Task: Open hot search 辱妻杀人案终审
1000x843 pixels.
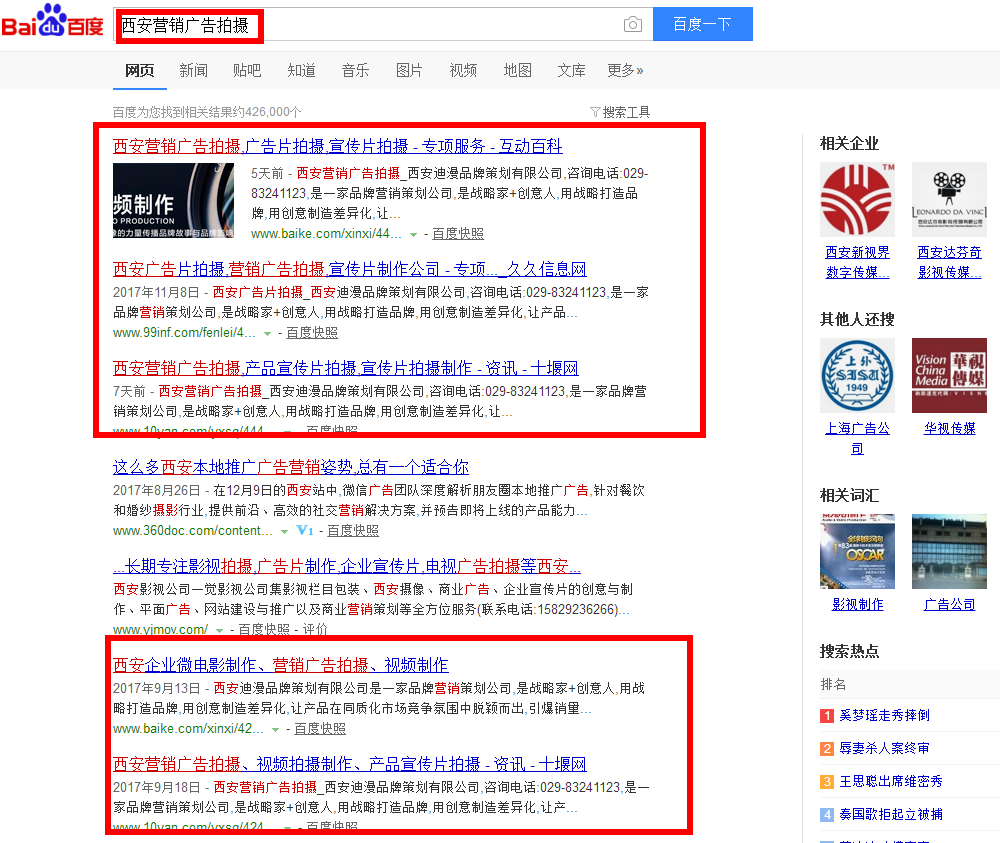Action: [x=884, y=749]
